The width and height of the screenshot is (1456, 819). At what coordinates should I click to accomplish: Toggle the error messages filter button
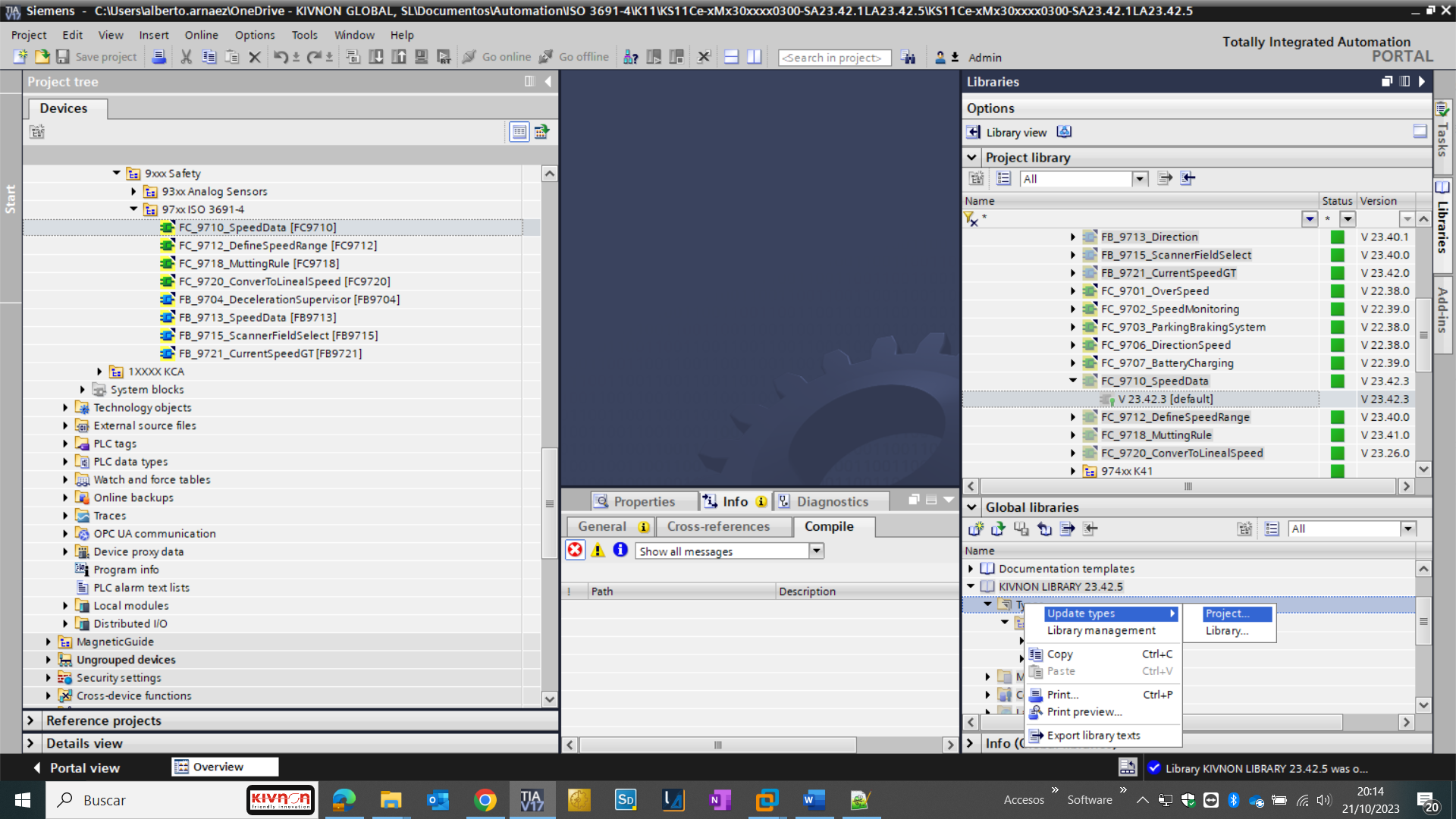coord(576,551)
